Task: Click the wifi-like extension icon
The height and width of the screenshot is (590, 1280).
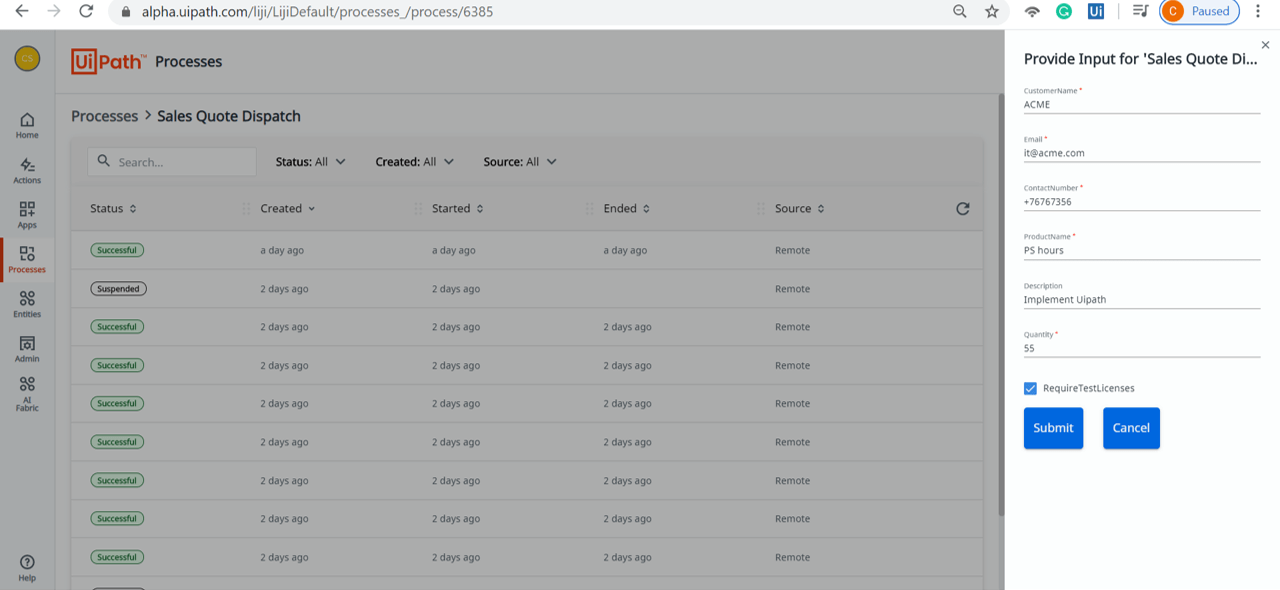Action: coord(1032,12)
